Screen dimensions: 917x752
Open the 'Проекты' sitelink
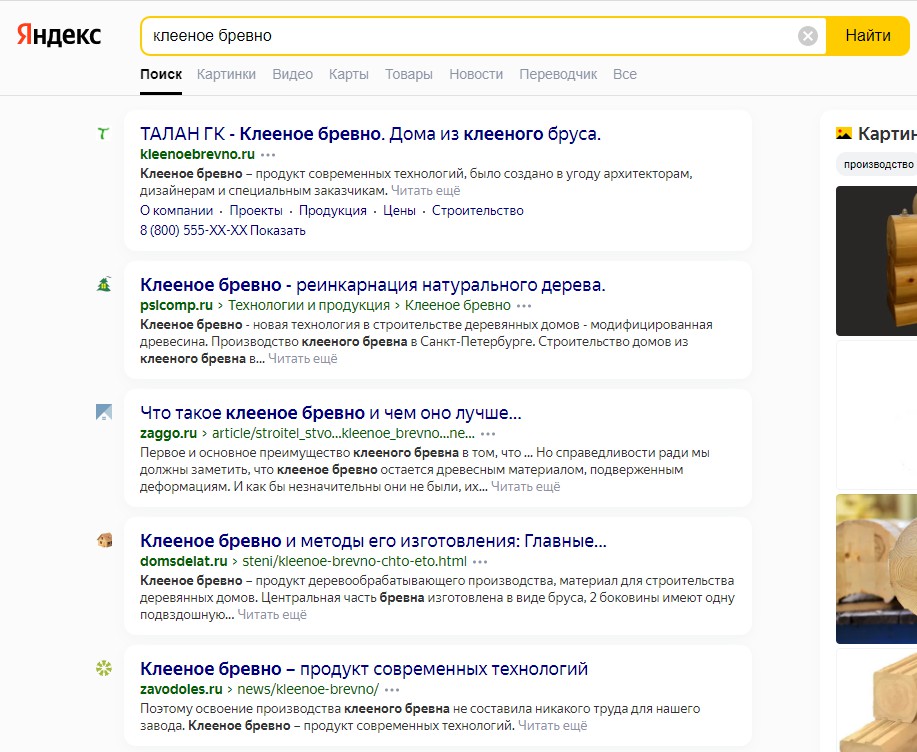pos(256,211)
